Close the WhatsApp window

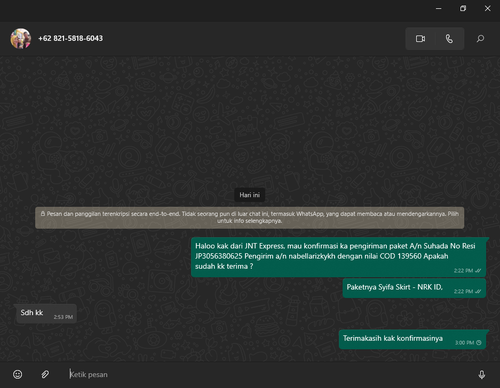(x=487, y=8)
